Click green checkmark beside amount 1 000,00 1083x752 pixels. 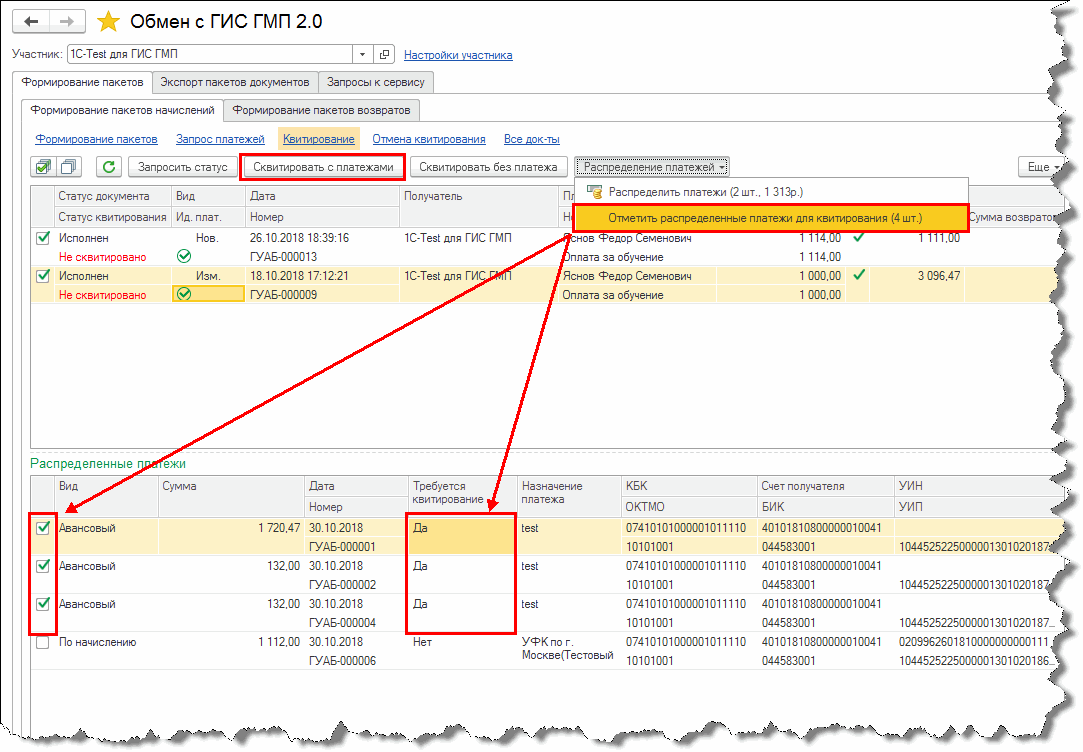(x=859, y=276)
